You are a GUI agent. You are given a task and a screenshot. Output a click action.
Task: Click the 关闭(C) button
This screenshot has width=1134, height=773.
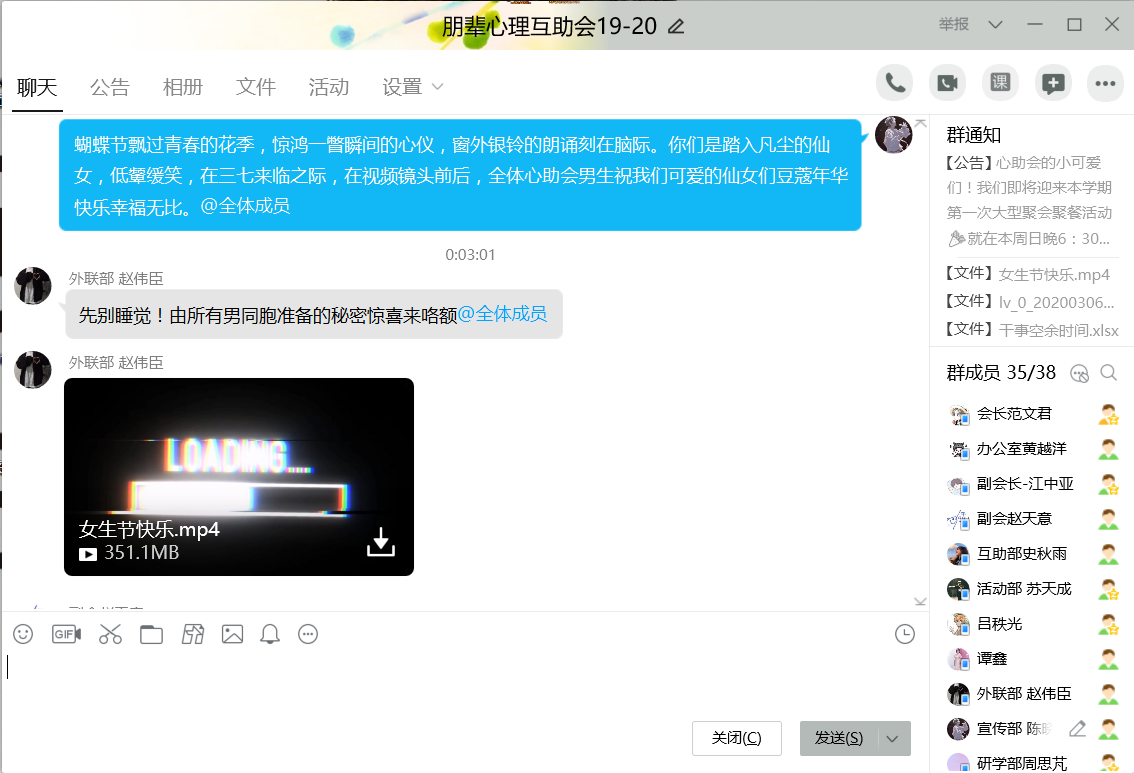coord(737,739)
